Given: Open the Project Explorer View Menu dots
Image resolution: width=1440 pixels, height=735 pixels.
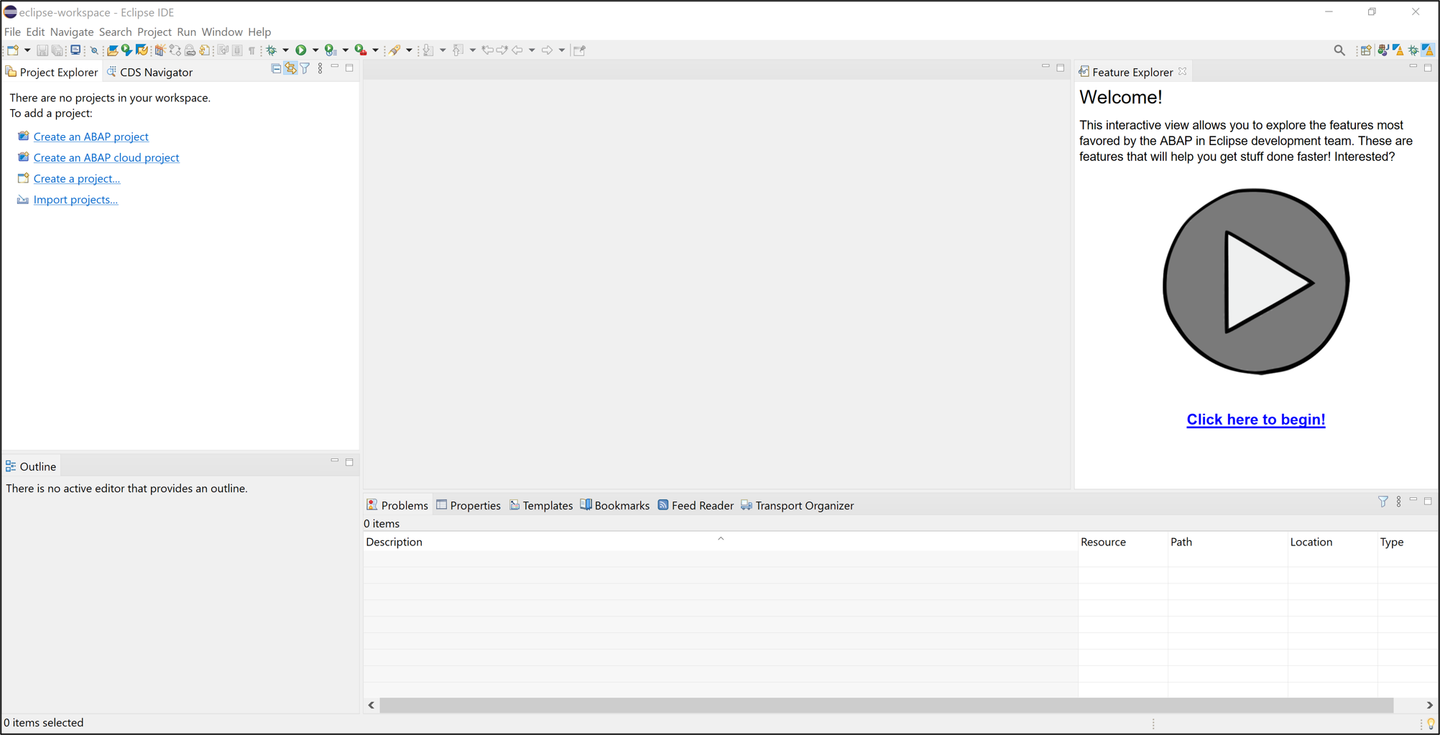Looking at the screenshot, I should coord(320,69).
